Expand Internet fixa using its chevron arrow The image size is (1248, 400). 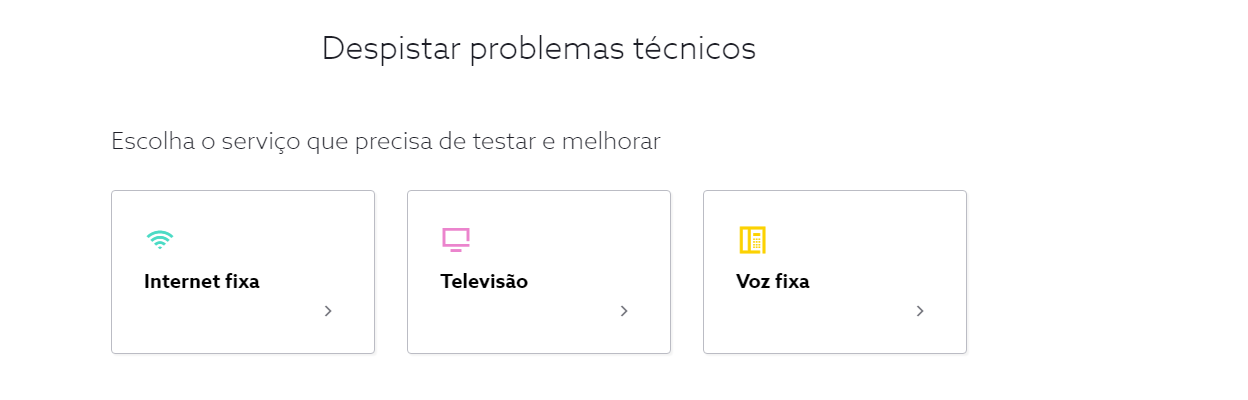[328, 311]
